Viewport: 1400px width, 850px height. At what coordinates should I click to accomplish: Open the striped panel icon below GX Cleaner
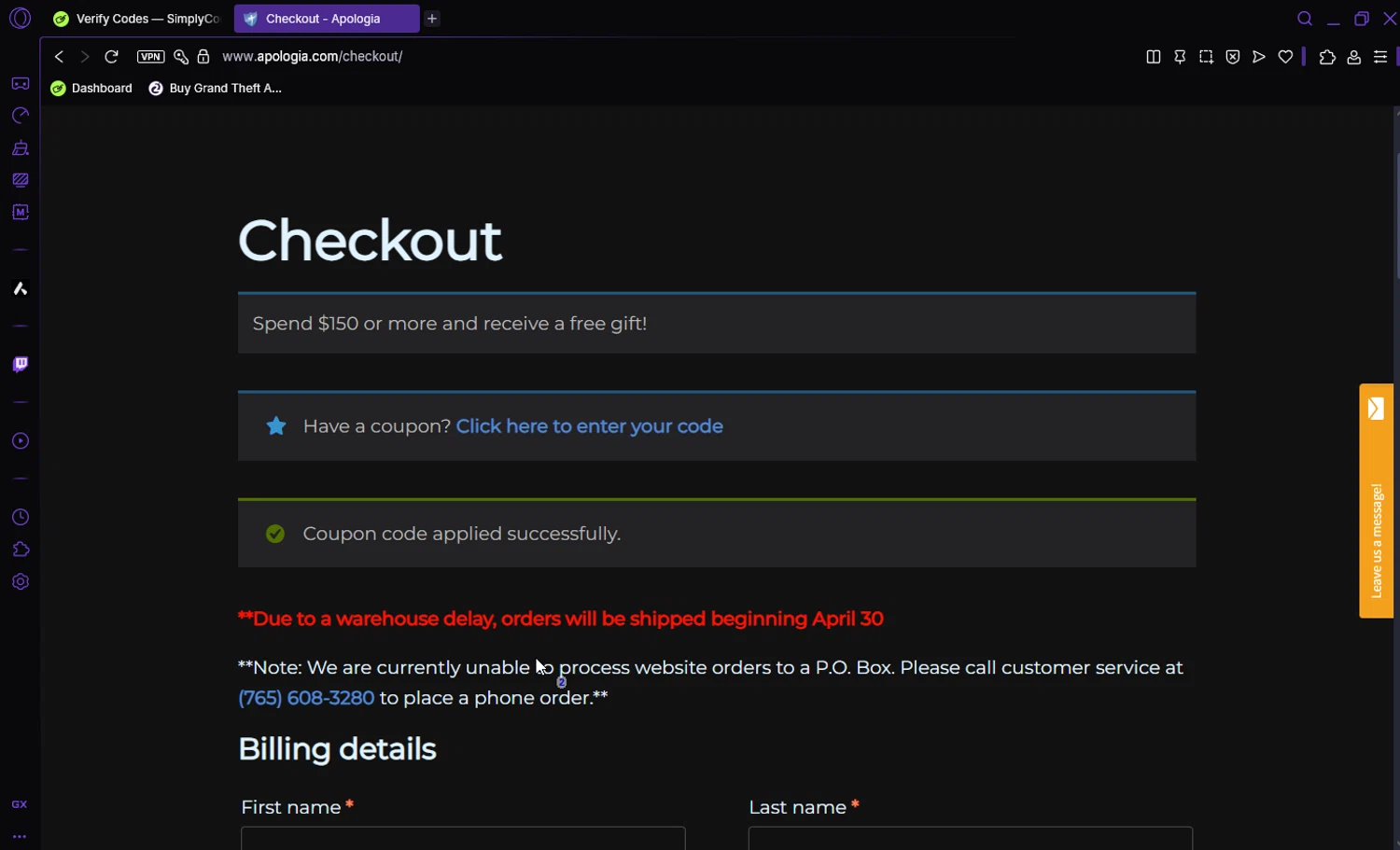(20, 180)
